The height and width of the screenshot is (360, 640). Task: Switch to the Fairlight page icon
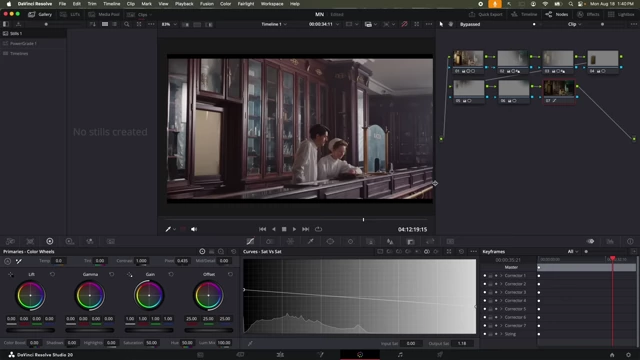pyautogui.click(x=400, y=355)
